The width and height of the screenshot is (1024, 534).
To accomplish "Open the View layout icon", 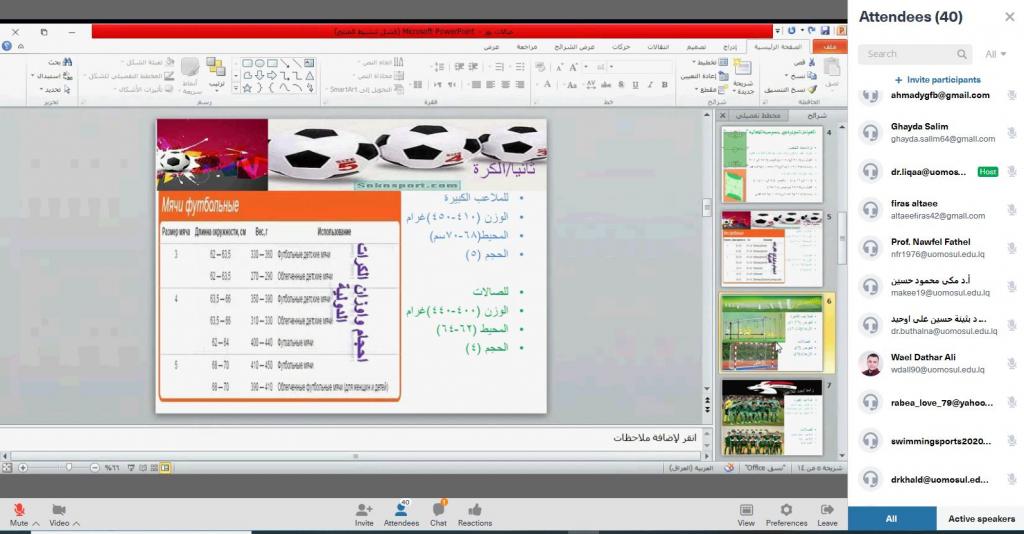I will [x=746, y=509].
